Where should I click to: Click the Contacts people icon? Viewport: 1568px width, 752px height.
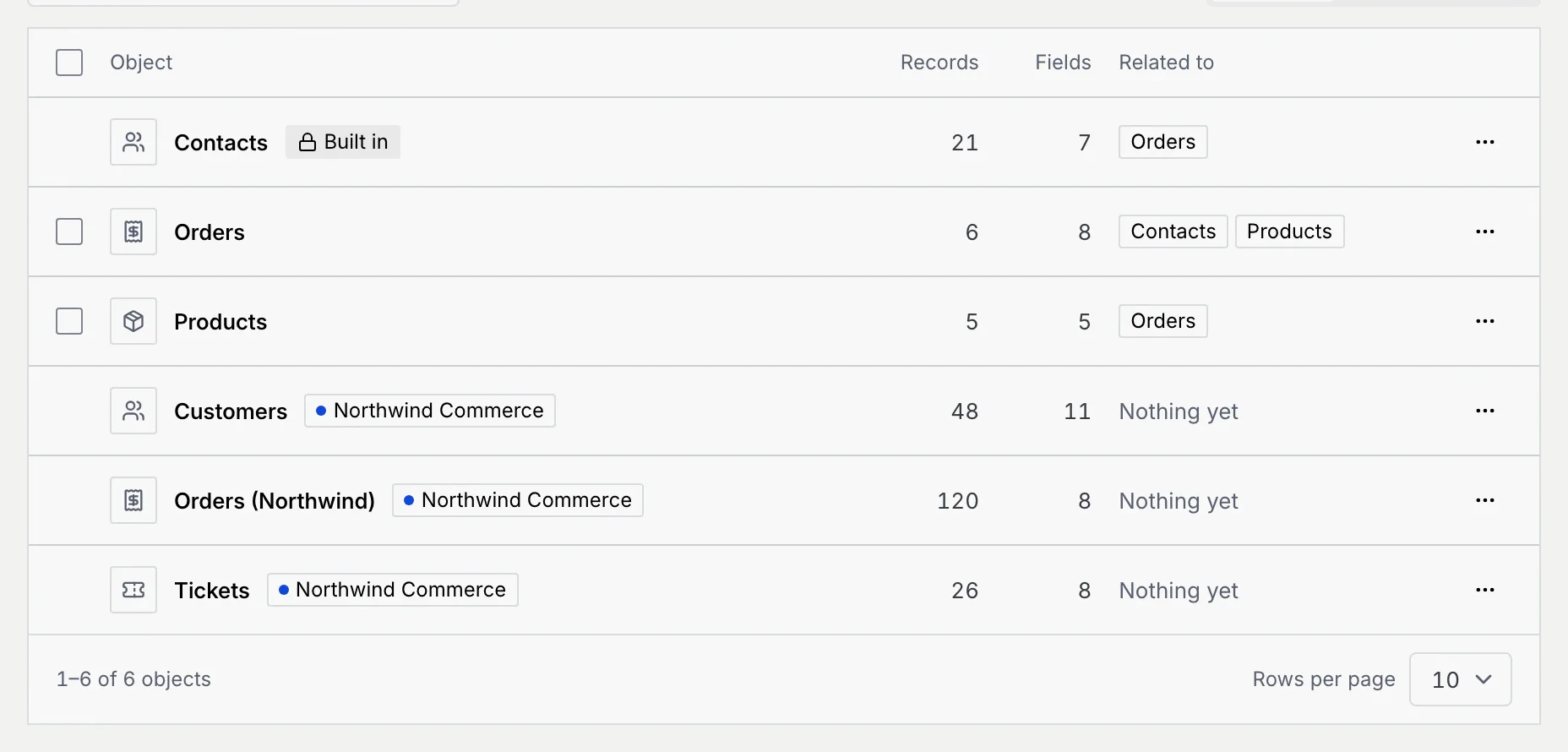133,142
